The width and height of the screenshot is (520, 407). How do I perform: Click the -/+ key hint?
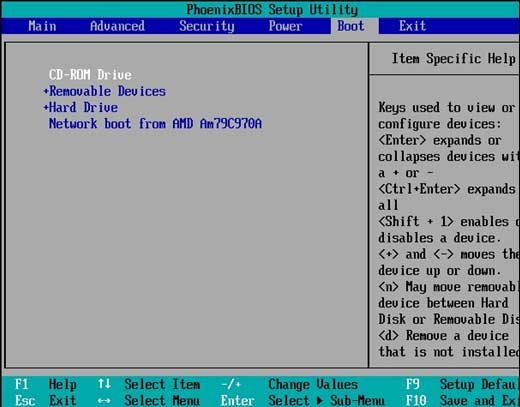(231, 384)
